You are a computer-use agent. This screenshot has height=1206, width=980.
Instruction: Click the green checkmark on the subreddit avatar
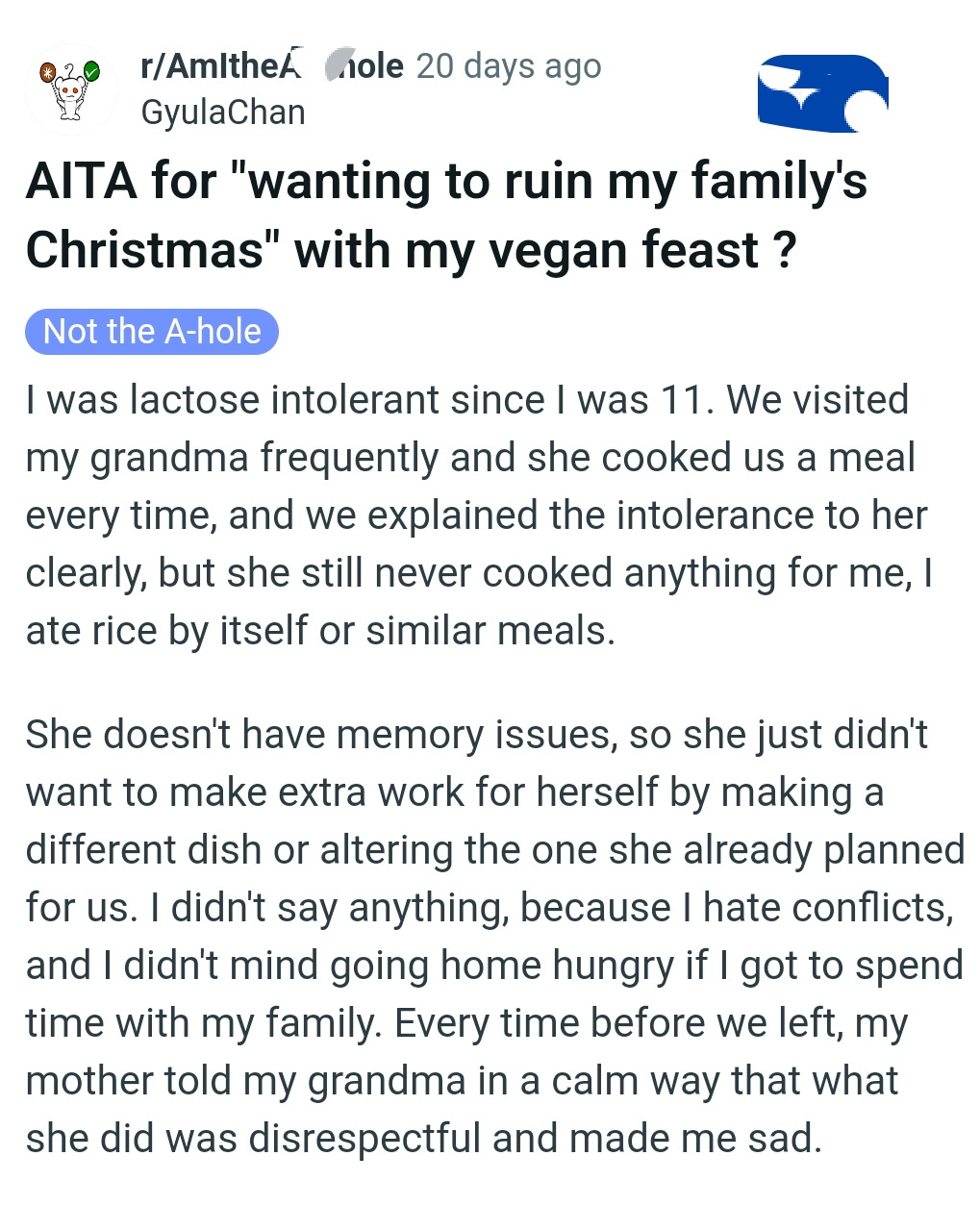pyautogui.click(x=91, y=70)
